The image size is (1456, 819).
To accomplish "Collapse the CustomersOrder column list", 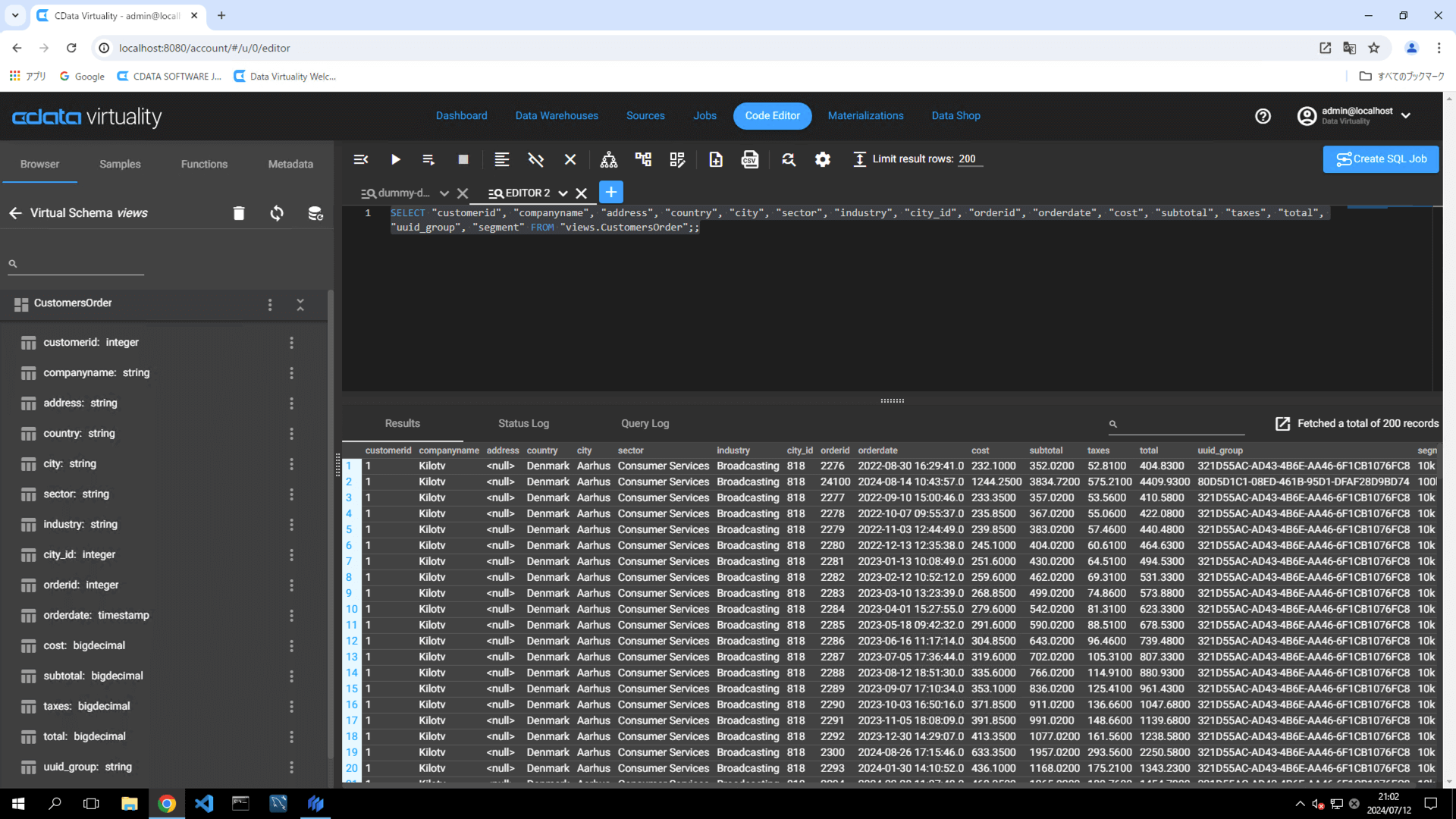I will pyautogui.click(x=300, y=304).
